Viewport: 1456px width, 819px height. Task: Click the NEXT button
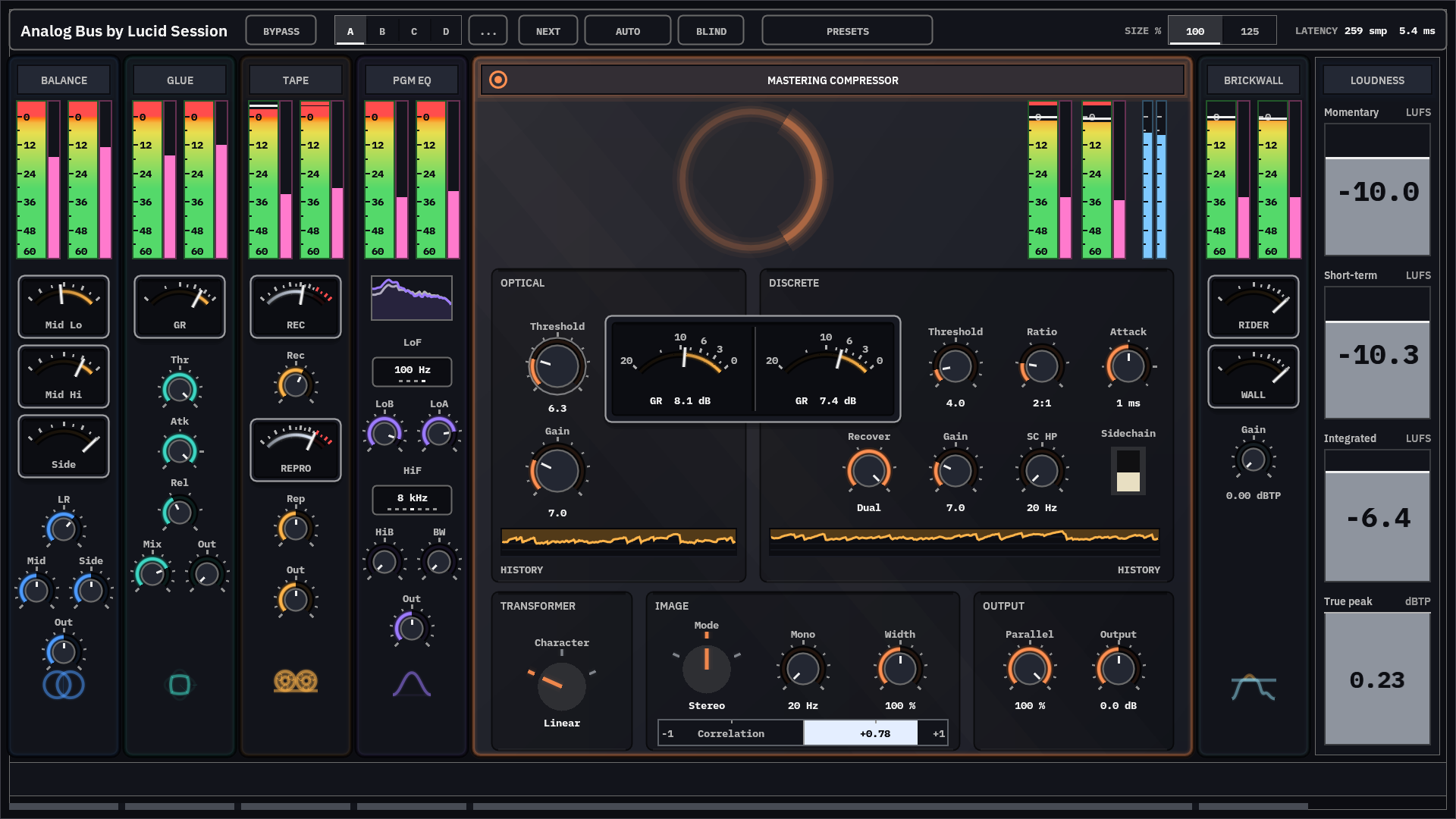point(548,31)
